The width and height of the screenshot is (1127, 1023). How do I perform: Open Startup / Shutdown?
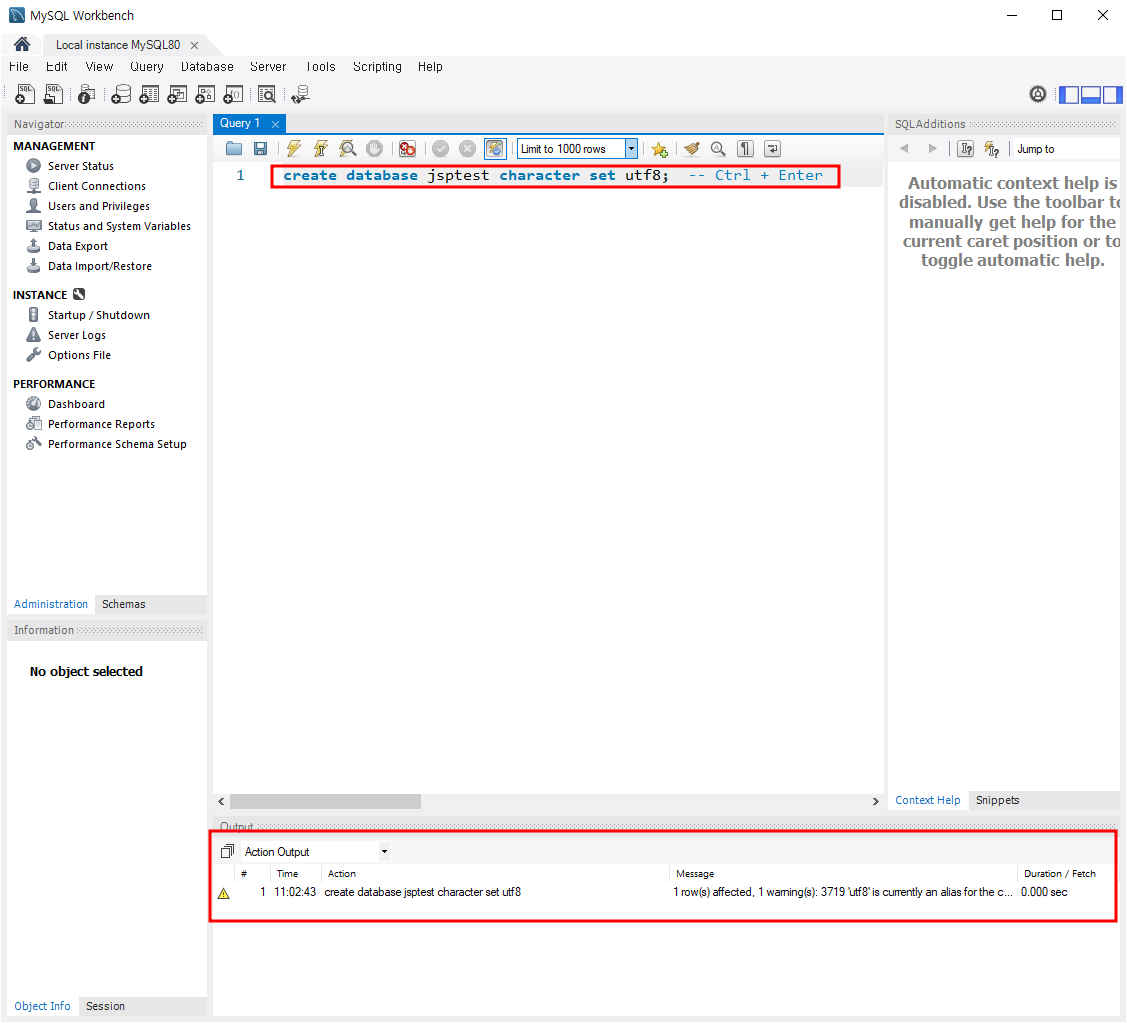click(98, 316)
